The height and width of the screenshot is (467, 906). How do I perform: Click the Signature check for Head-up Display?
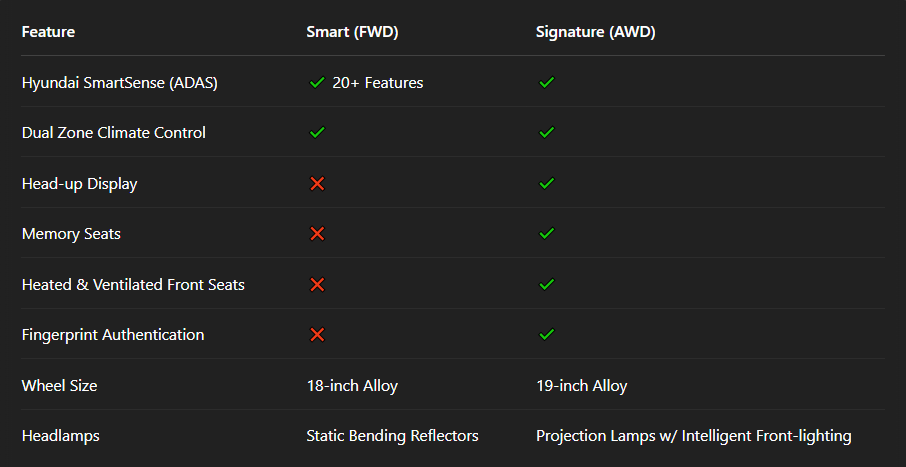click(546, 184)
